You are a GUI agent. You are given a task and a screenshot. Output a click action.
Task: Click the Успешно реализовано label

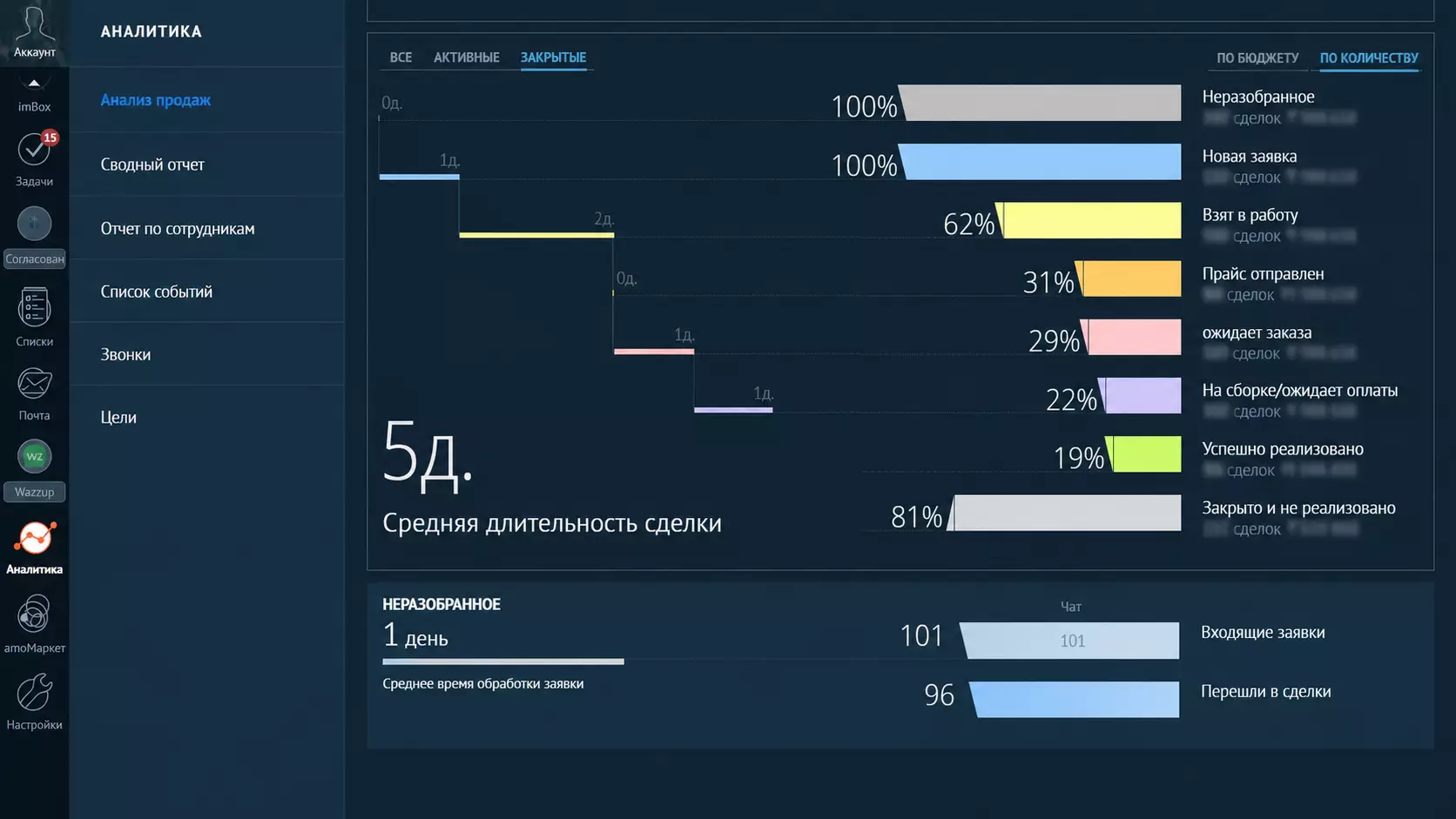[x=1283, y=449]
